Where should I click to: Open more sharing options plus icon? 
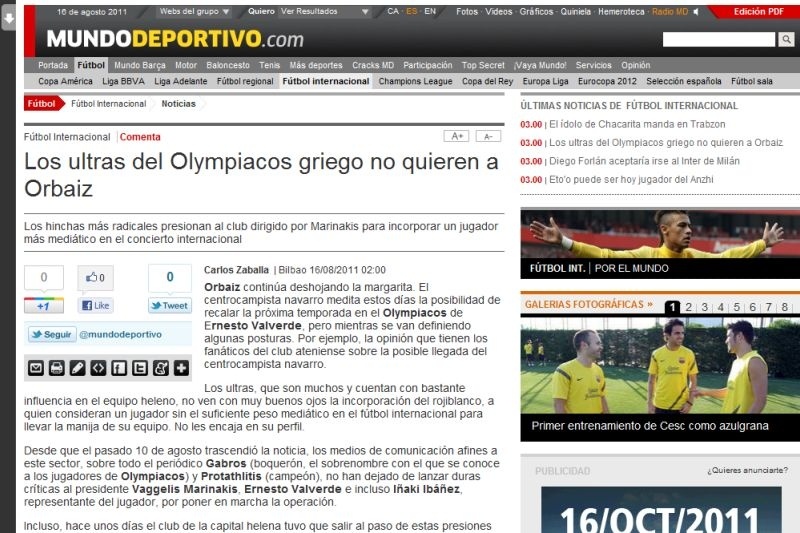182,368
